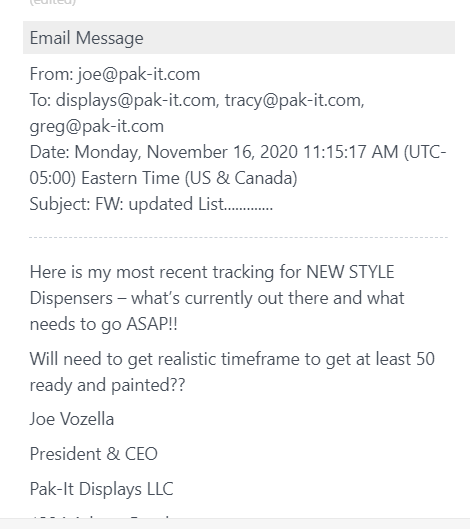Click the 'Pak-It Displays LLC' company name
This screenshot has height=529, width=470.
pyautogui.click(x=102, y=489)
